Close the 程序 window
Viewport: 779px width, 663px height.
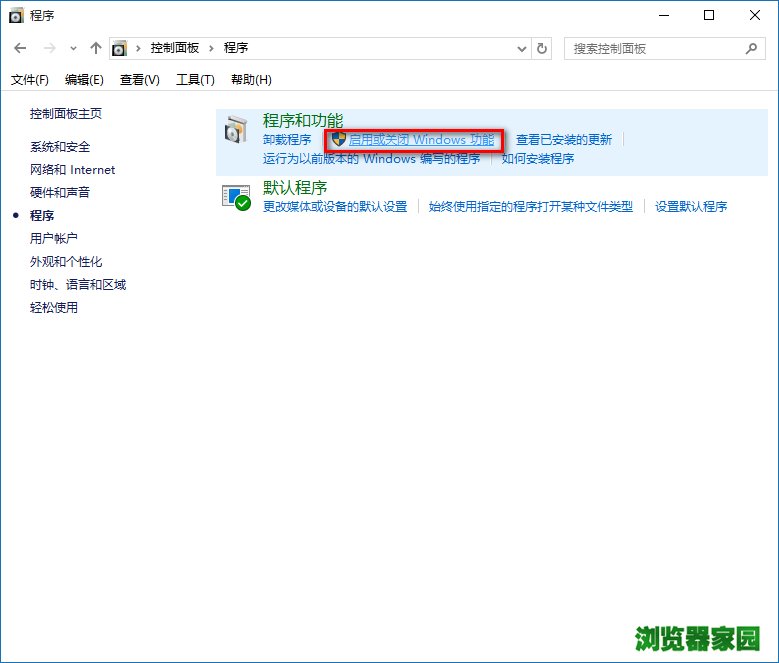click(755, 15)
